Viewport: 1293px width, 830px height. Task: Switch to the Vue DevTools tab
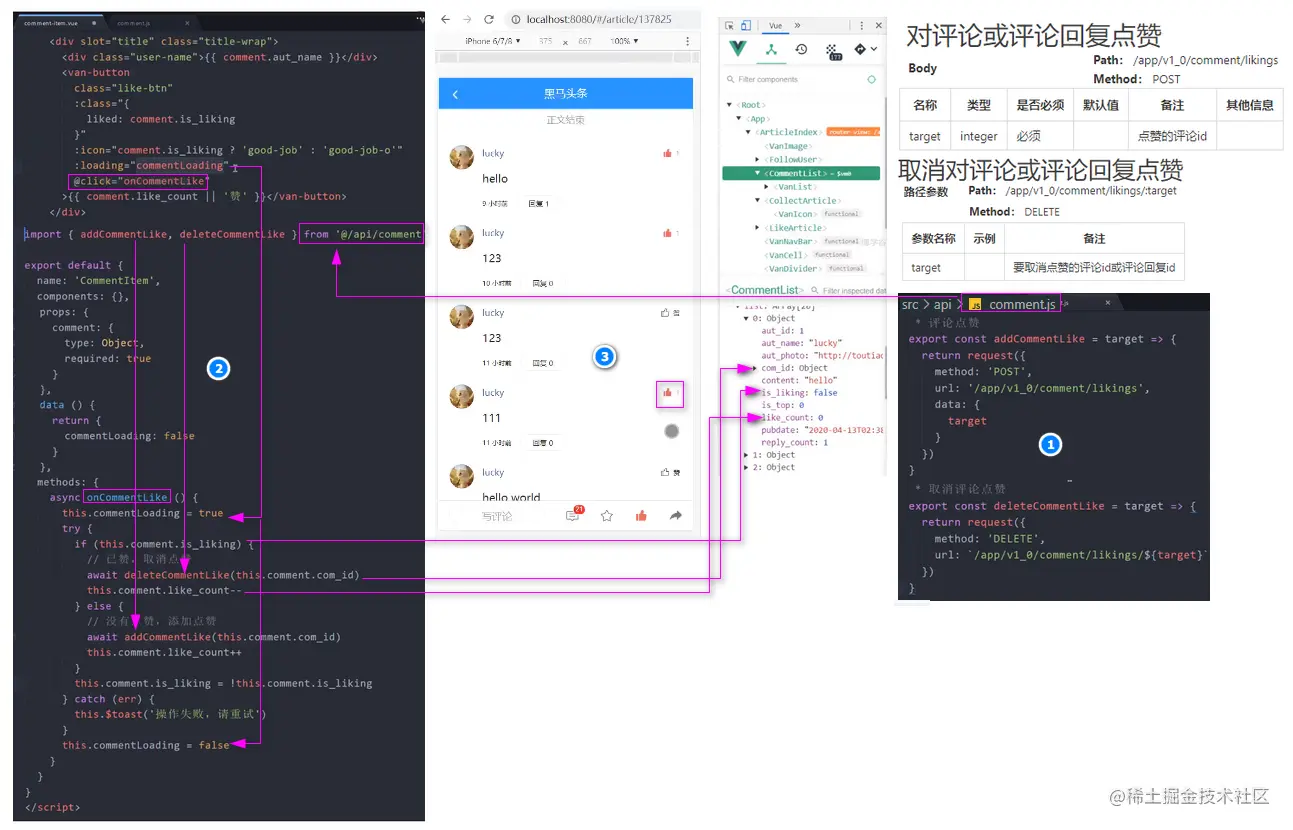pyautogui.click(x=776, y=25)
